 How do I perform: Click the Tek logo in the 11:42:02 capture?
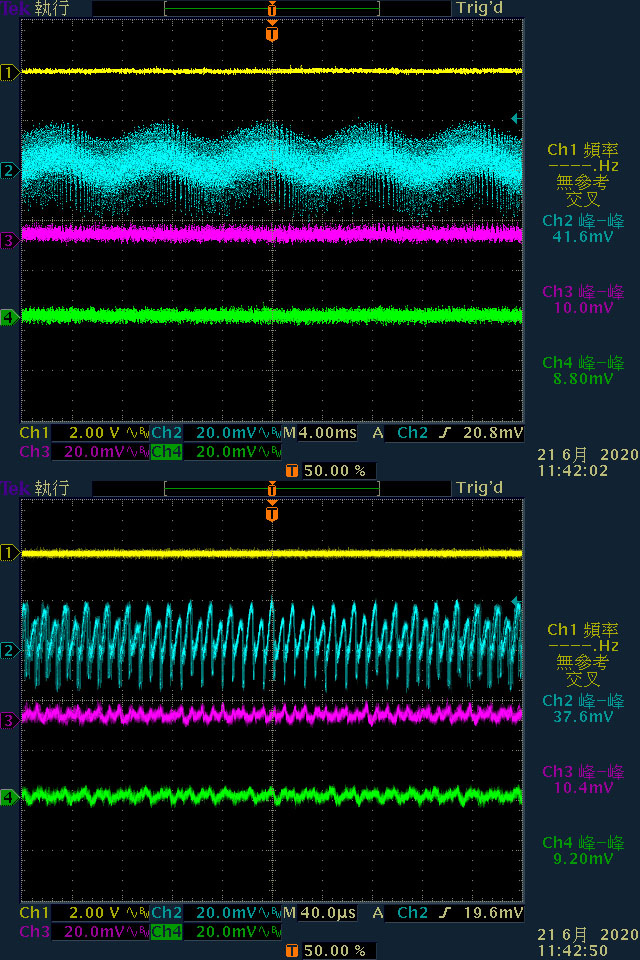pos(15,9)
